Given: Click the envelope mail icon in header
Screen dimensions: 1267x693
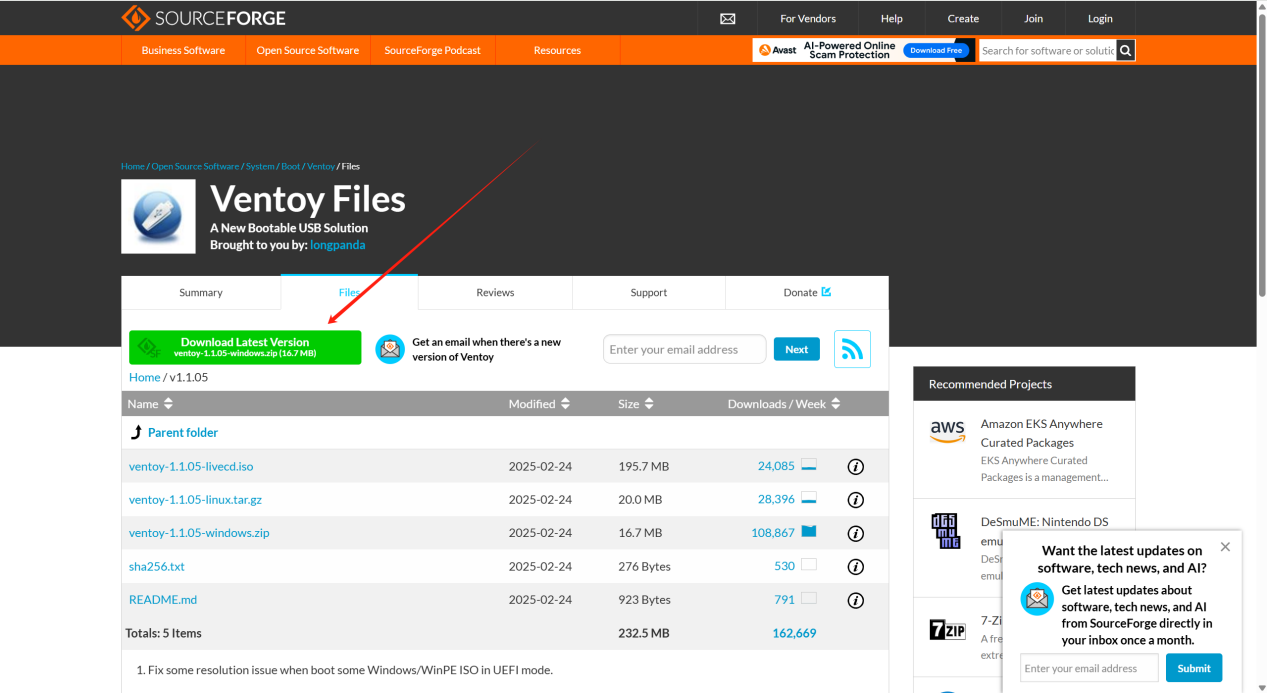Looking at the screenshot, I should [x=728, y=19].
